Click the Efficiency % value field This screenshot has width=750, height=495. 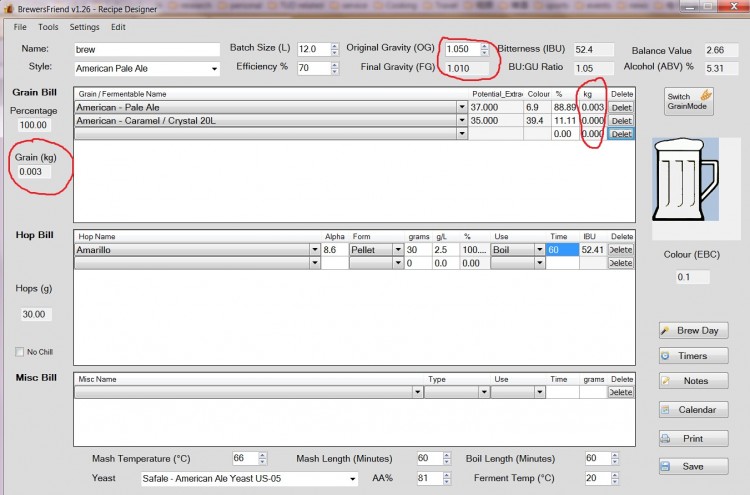tap(313, 68)
